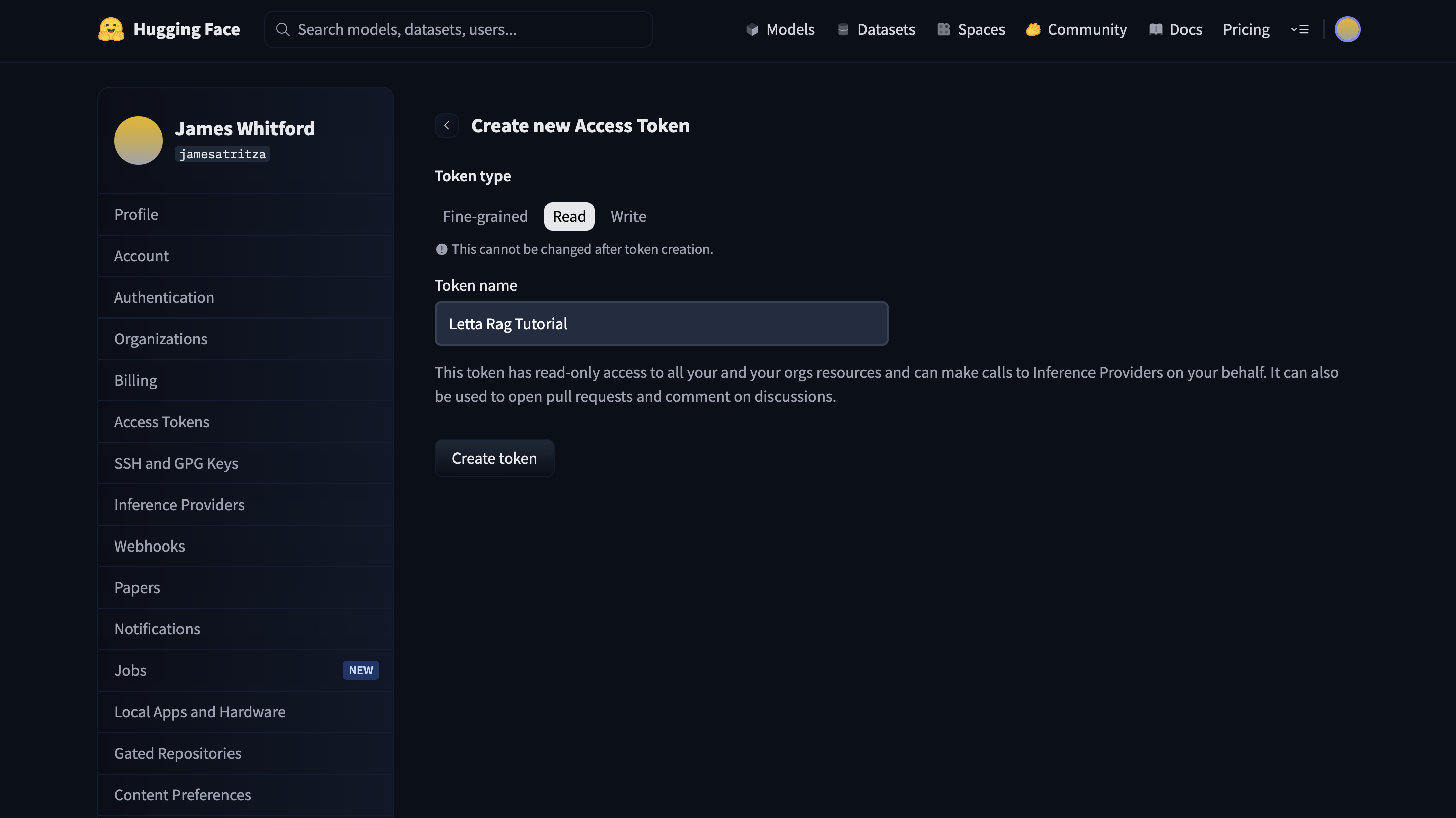Click the Community hands icon
The image size is (1456, 818).
pyautogui.click(x=1033, y=29)
